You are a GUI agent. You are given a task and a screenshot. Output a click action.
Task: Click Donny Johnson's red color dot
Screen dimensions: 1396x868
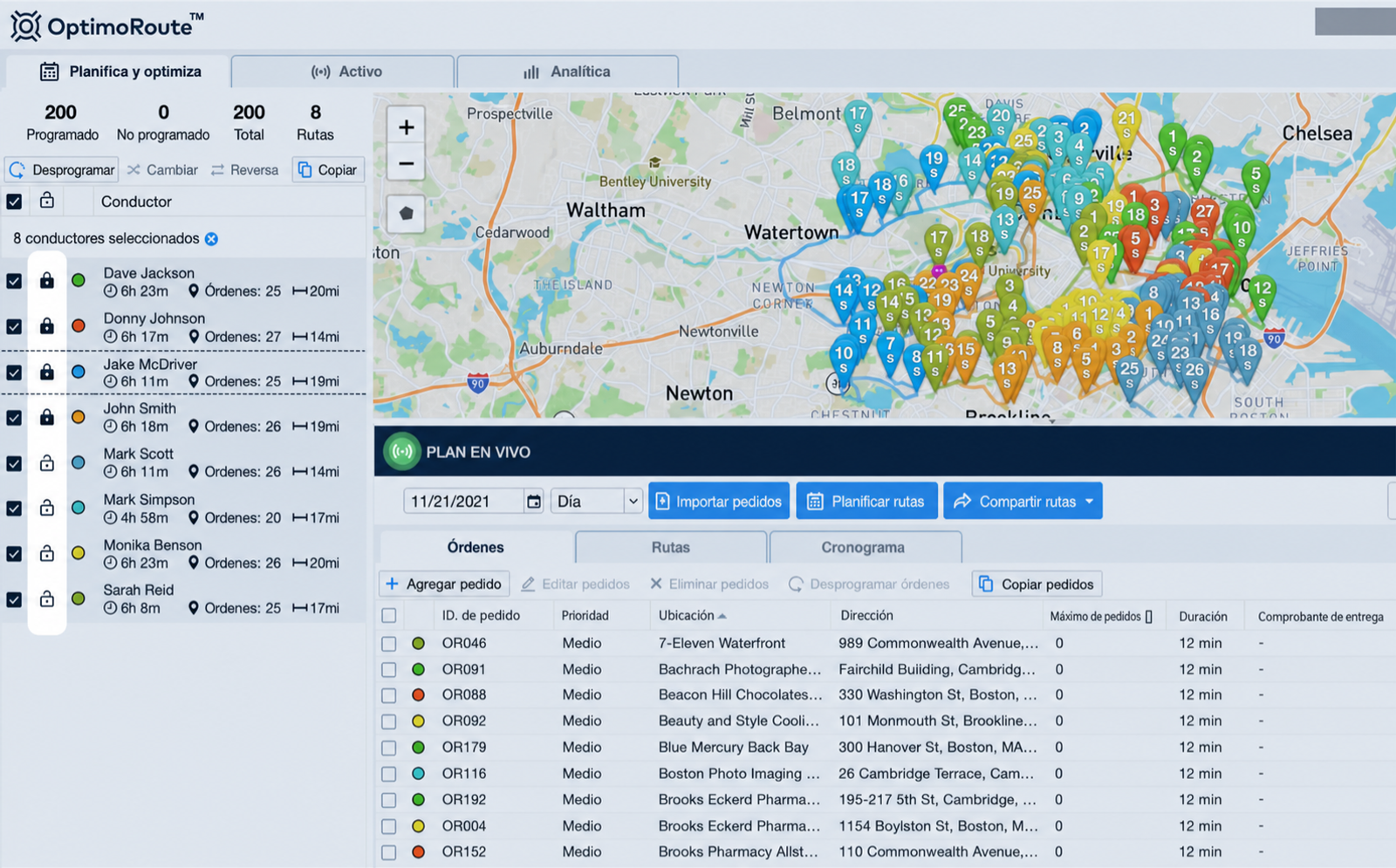click(x=79, y=325)
